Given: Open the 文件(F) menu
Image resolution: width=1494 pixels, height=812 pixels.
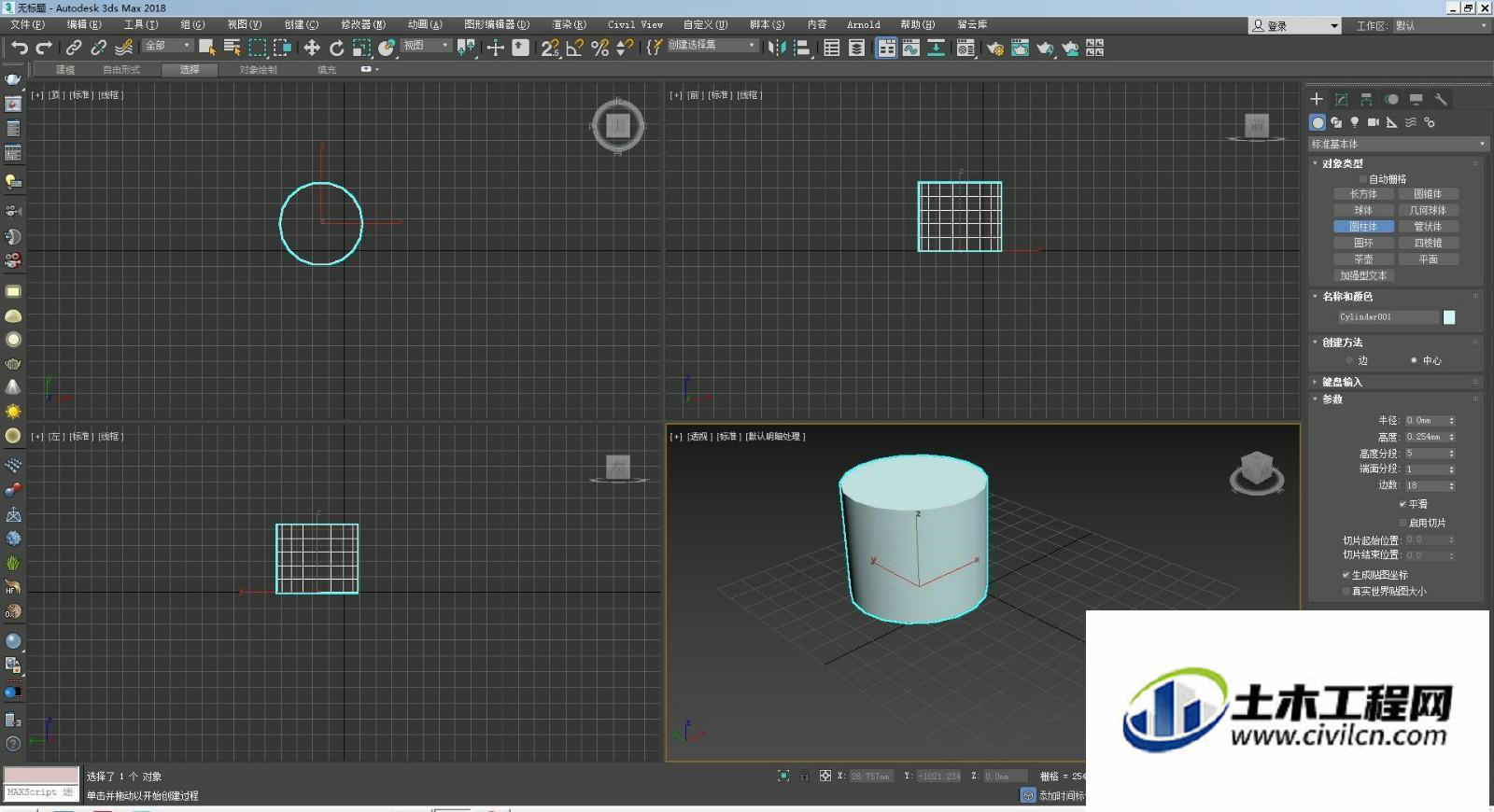Looking at the screenshot, I should pos(27,24).
